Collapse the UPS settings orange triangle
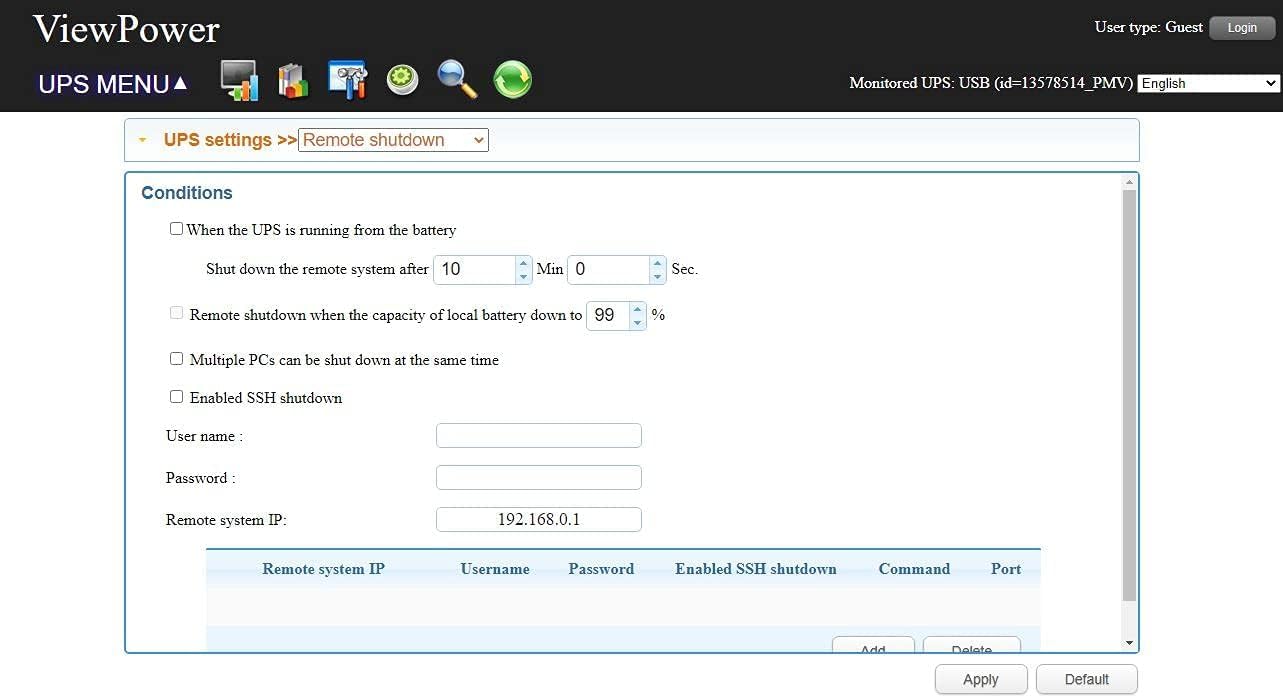Image resolution: width=1283 pixels, height=698 pixels. [142, 140]
